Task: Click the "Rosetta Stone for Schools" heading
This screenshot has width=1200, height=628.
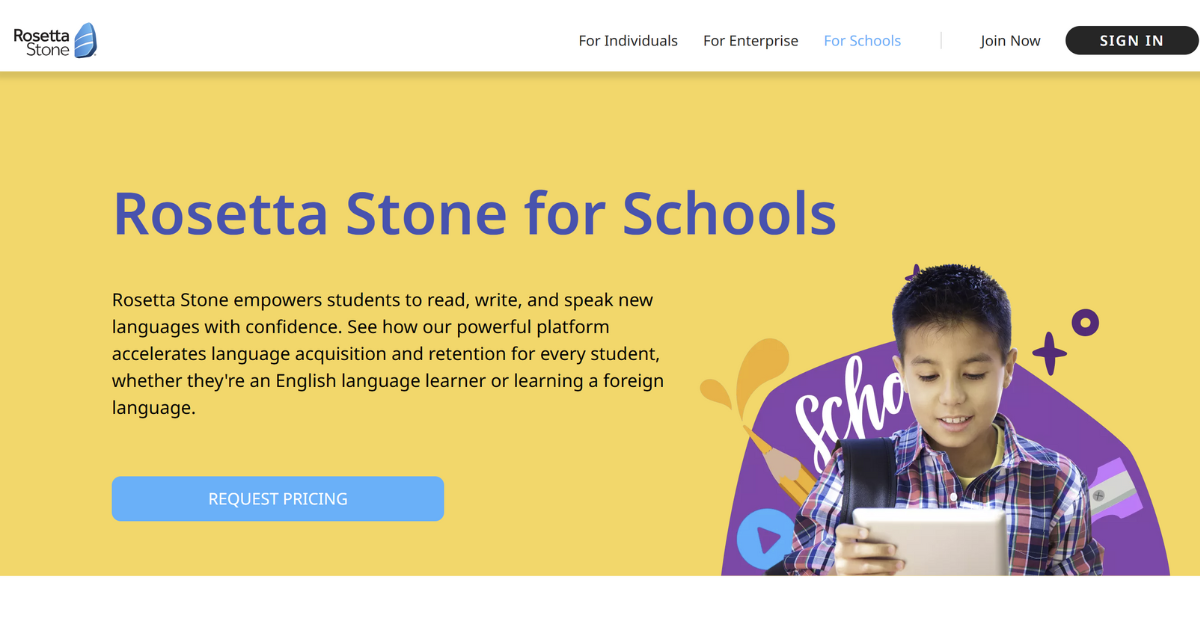Action: pyautogui.click(x=474, y=212)
